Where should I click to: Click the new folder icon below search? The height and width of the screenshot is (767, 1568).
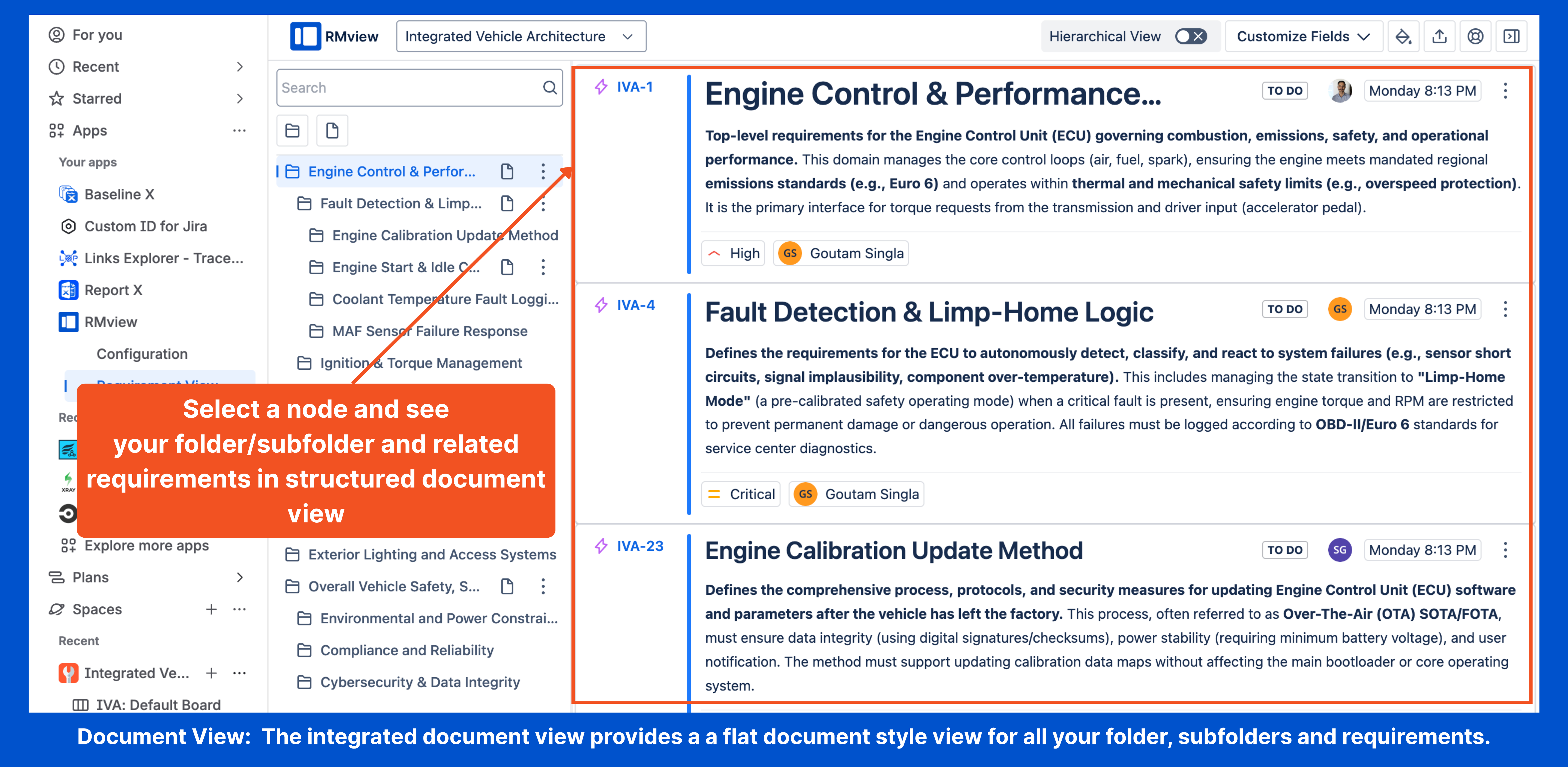click(x=292, y=130)
